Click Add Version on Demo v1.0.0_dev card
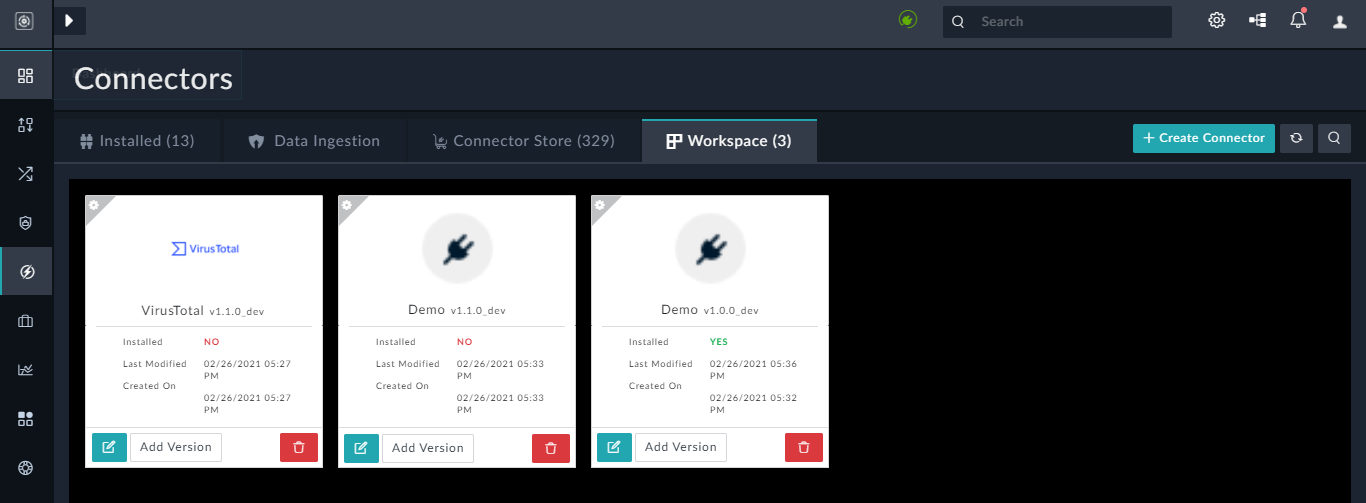 (x=681, y=447)
